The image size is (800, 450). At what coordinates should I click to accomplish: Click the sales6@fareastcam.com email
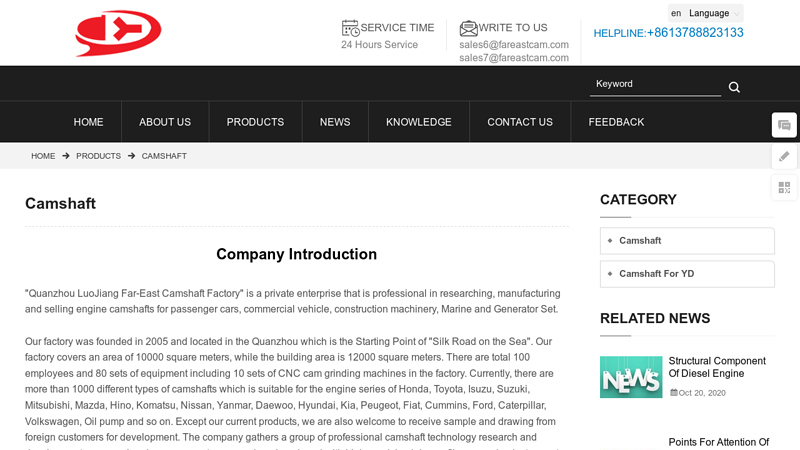tap(514, 45)
